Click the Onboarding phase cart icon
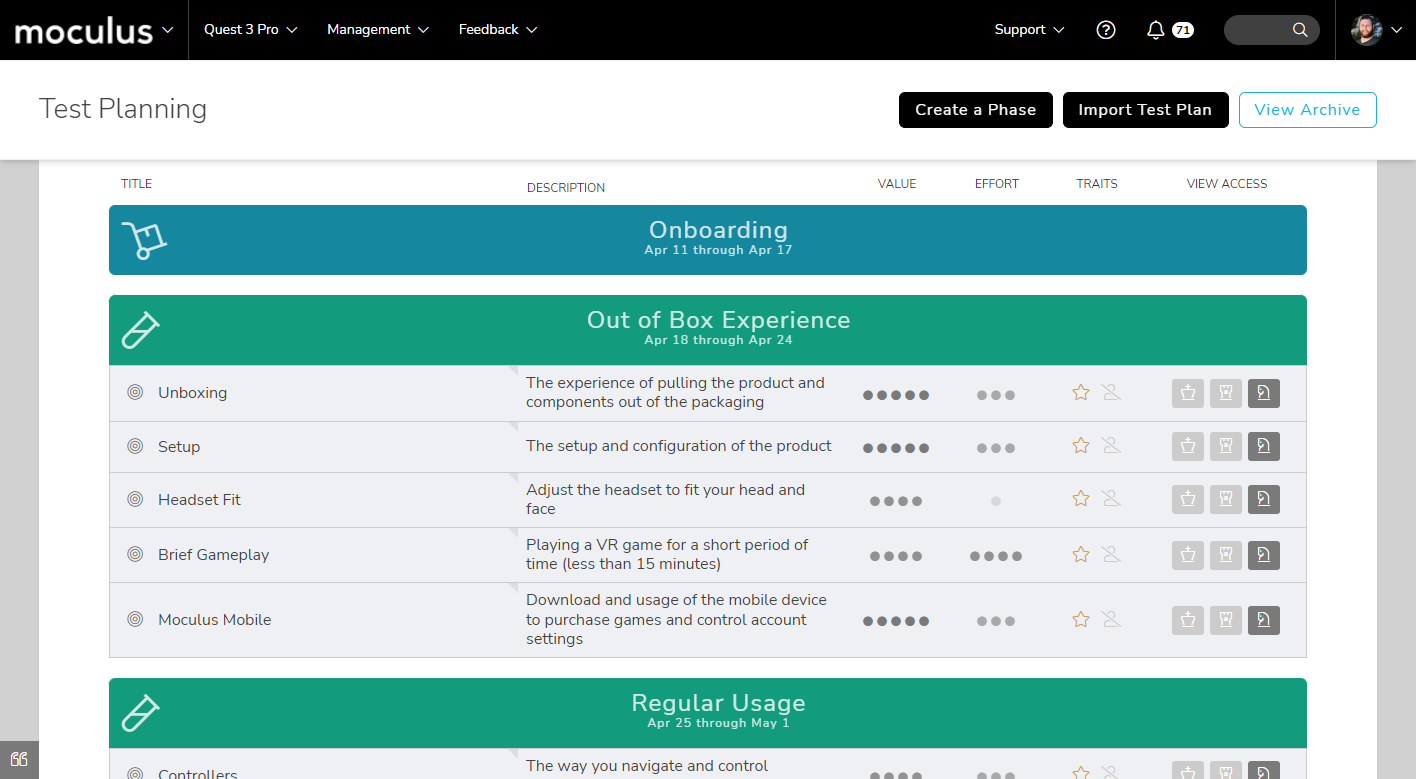 (143, 241)
